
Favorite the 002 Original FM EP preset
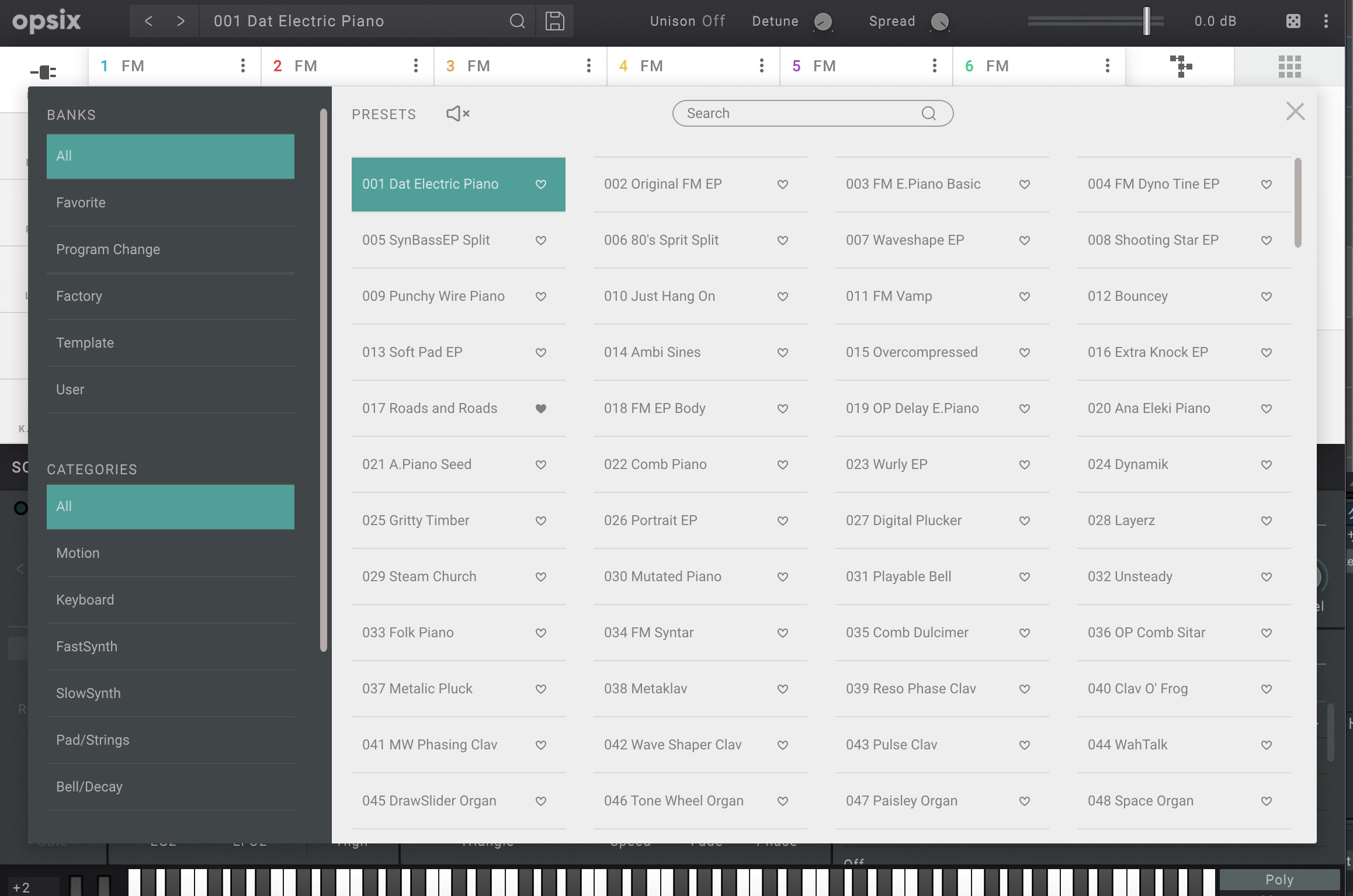click(783, 185)
